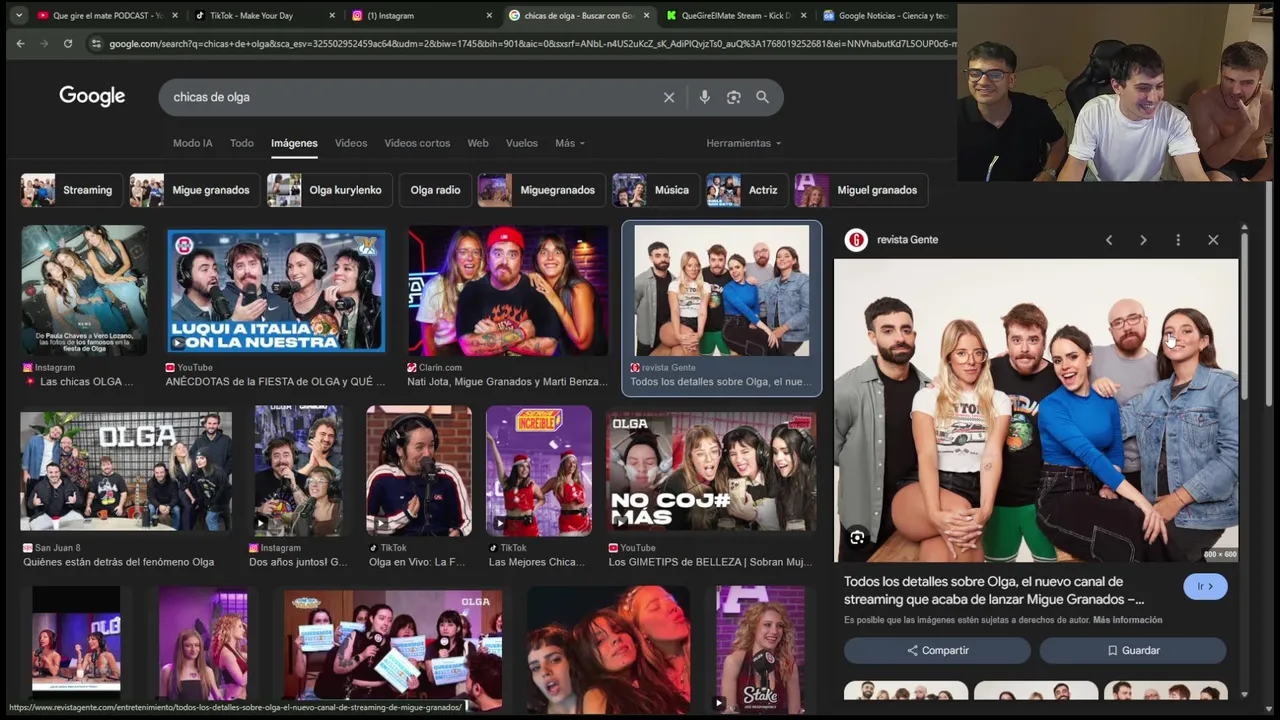This screenshot has height=720, width=1280.
Task: Switch to the Web results tab
Action: click(478, 143)
